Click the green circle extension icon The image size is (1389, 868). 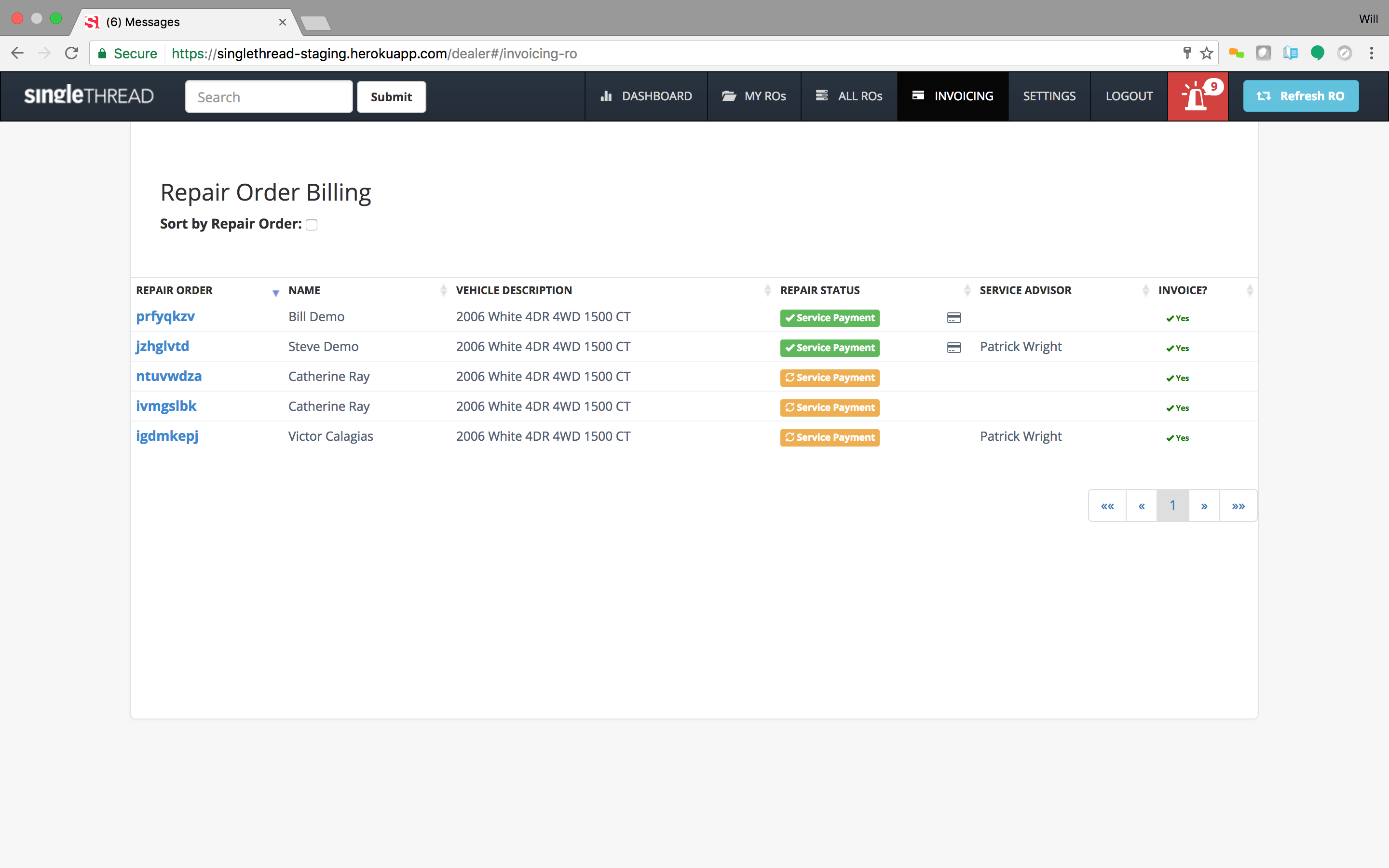[x=1317, y=54]
